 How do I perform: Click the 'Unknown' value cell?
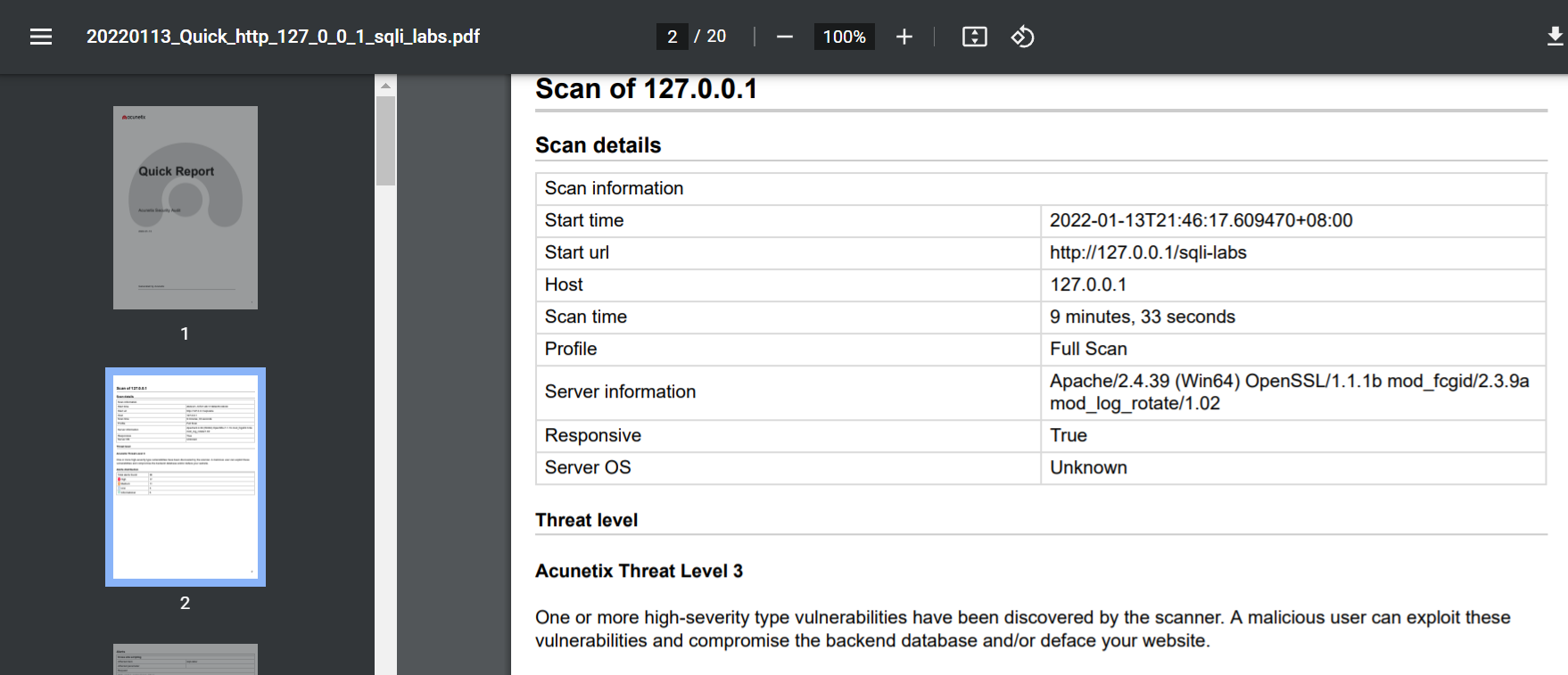pos(1293,467)
